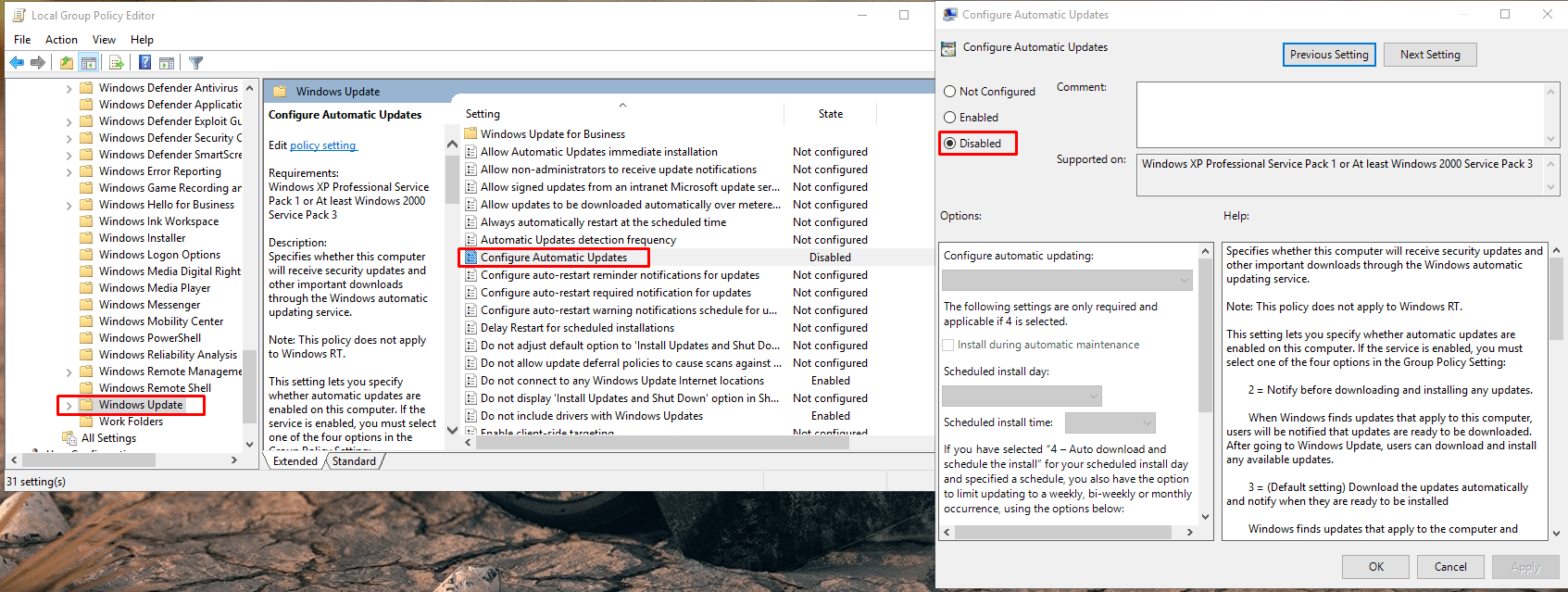The width and height of the screenshot is (1568, 592).
Task: Click Windows PowerShell folder icon
Action: click(x=86, y=338)
